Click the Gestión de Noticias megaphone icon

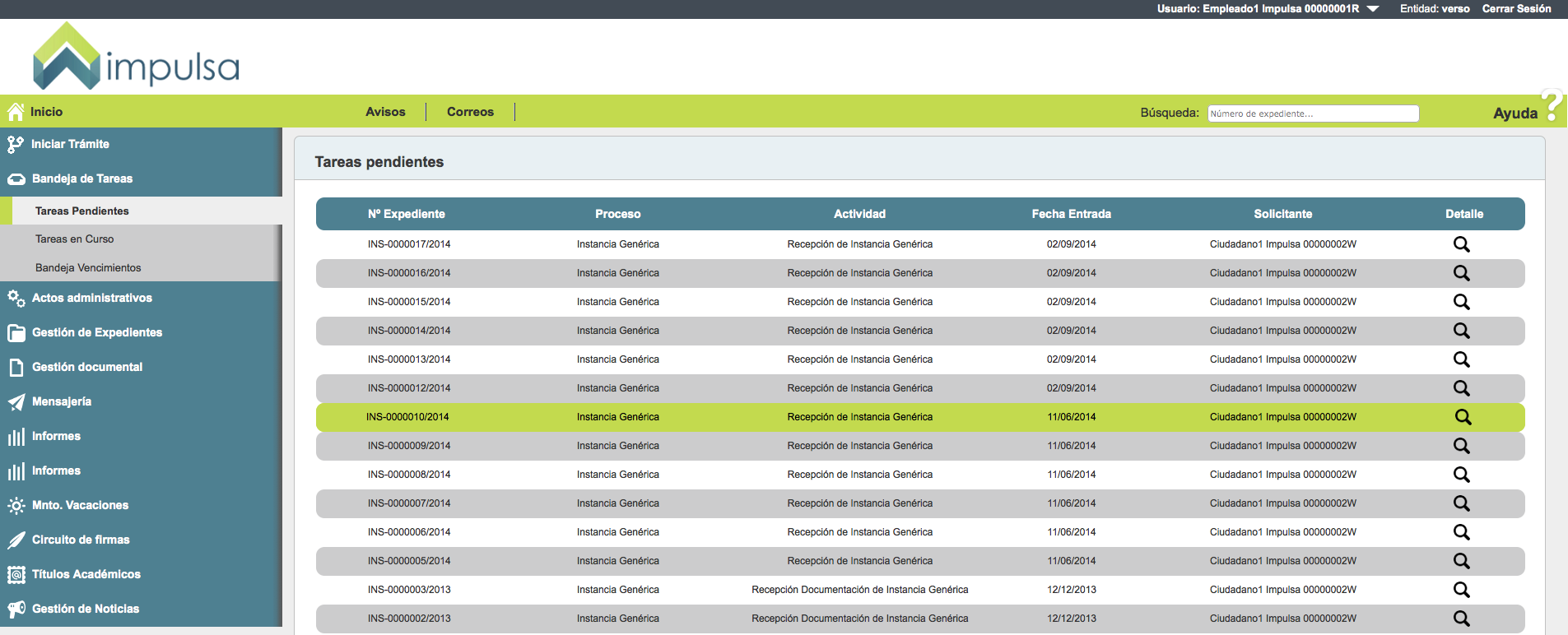click(16, 610)
